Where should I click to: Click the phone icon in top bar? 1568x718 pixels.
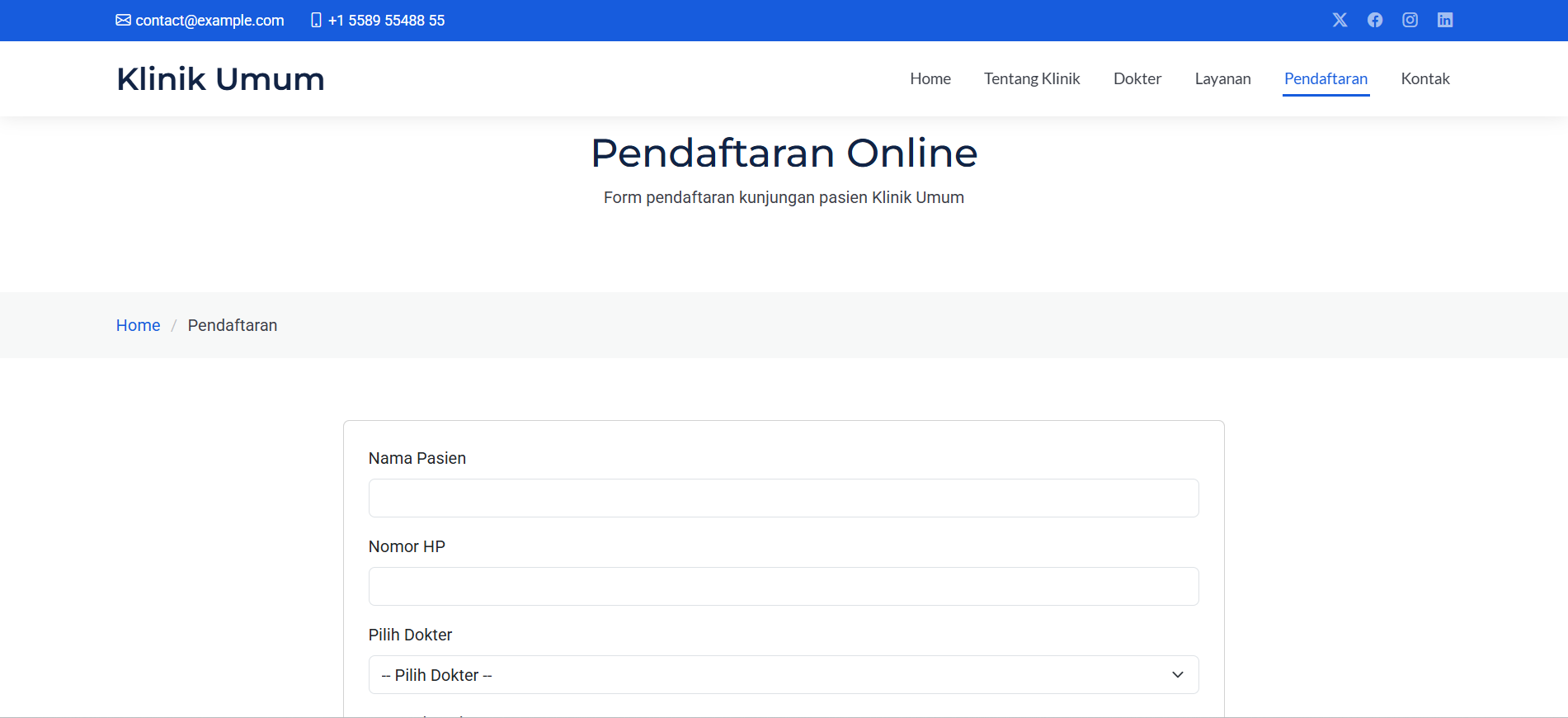click(x=316, y=20)
